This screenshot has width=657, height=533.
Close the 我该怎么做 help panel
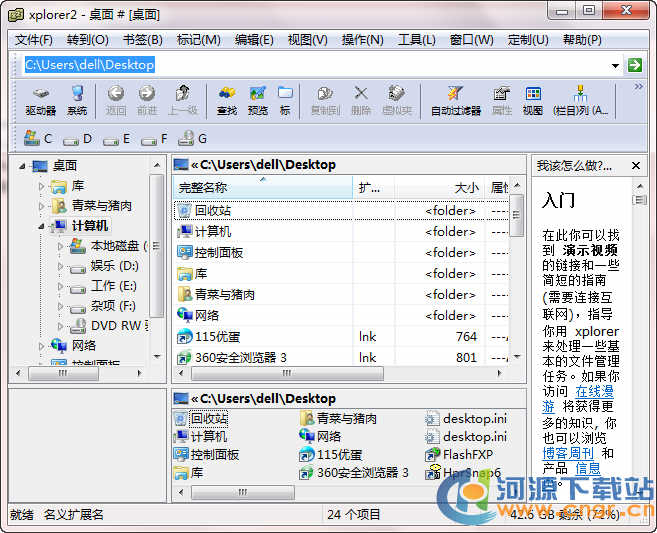click(636, 166)
